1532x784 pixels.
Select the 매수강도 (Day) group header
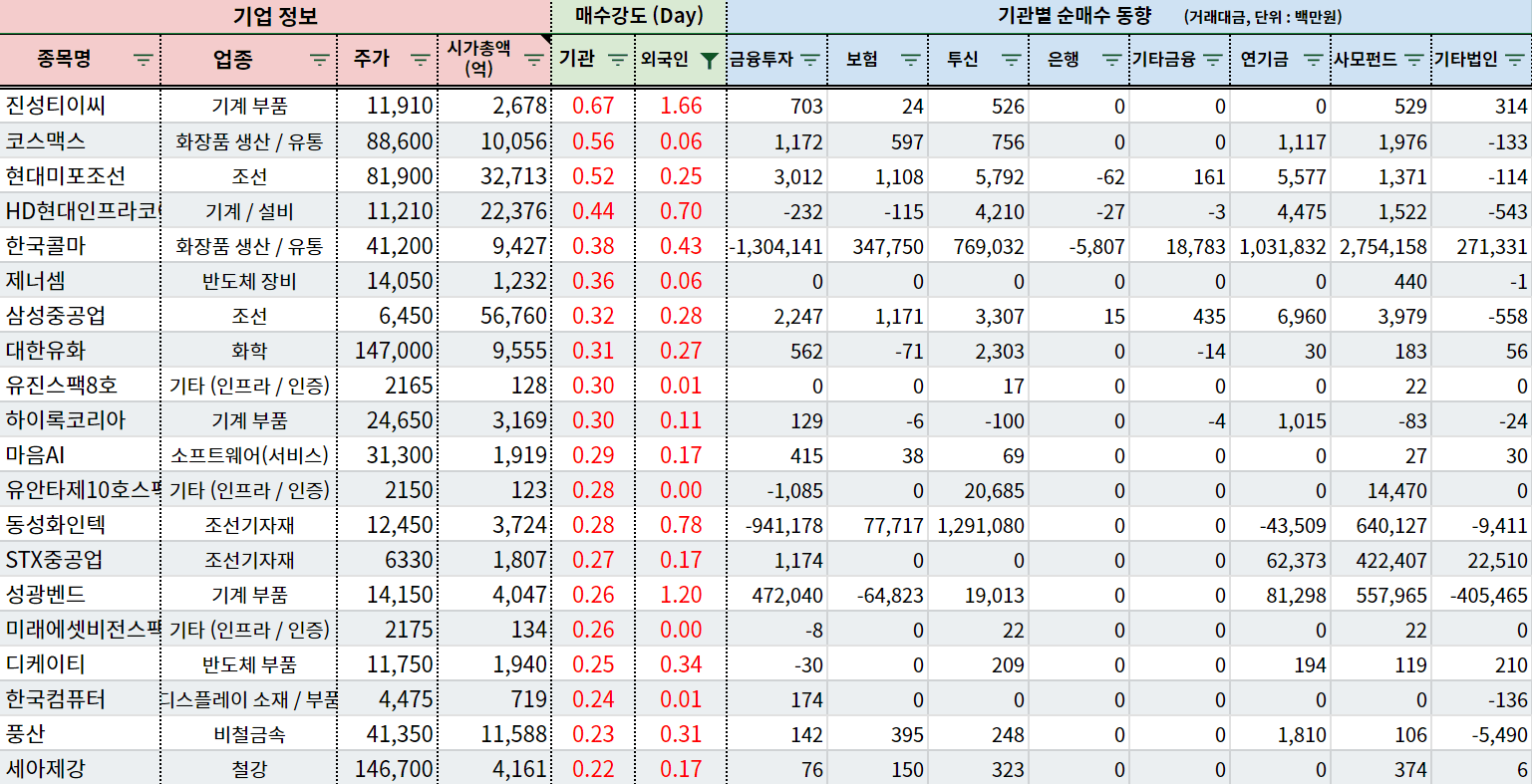tap(639, 16)
